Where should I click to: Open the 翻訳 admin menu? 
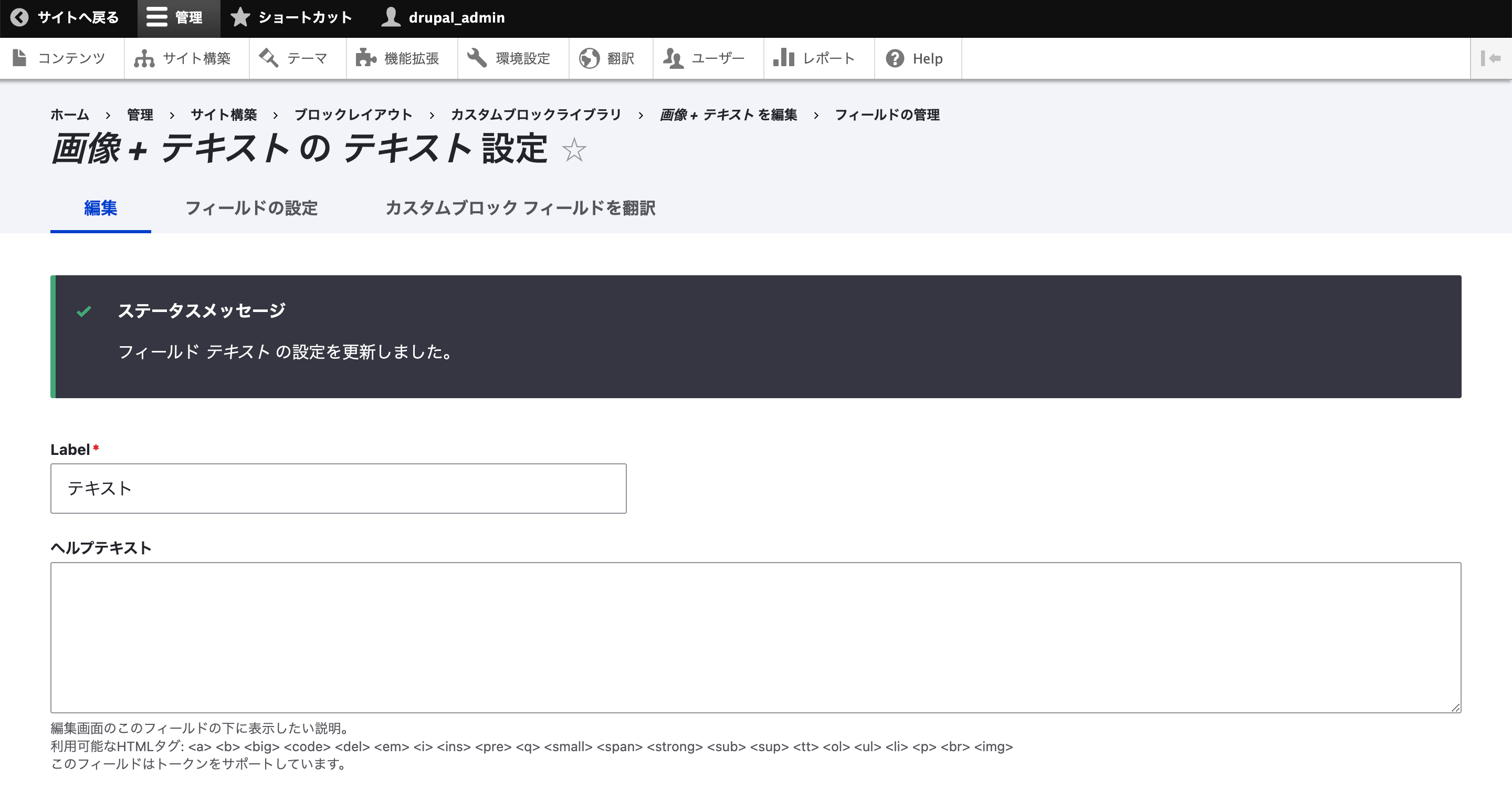[611, 58]
